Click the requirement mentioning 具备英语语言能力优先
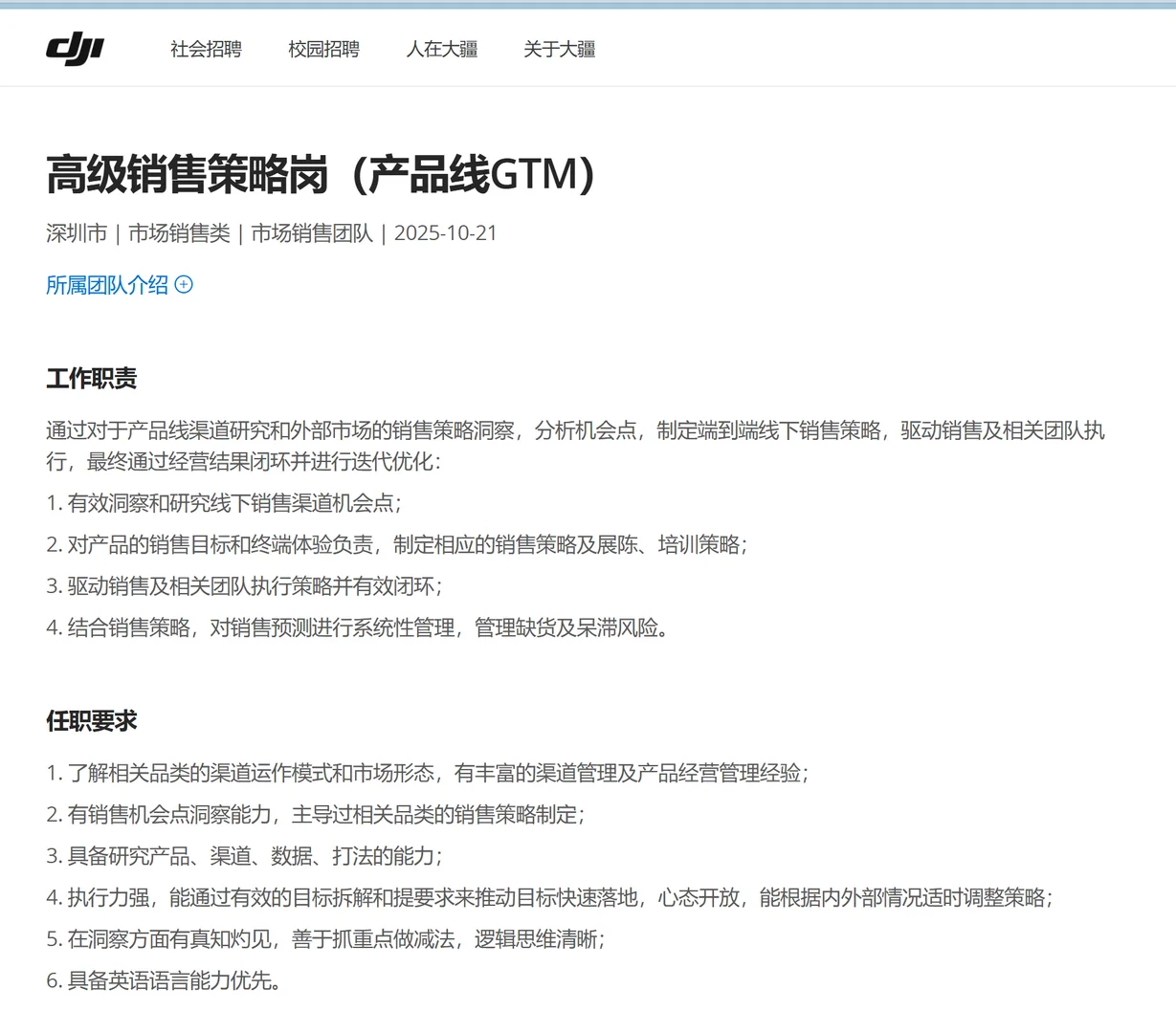Screen dimensions: 1176x1033 point(165,980)
